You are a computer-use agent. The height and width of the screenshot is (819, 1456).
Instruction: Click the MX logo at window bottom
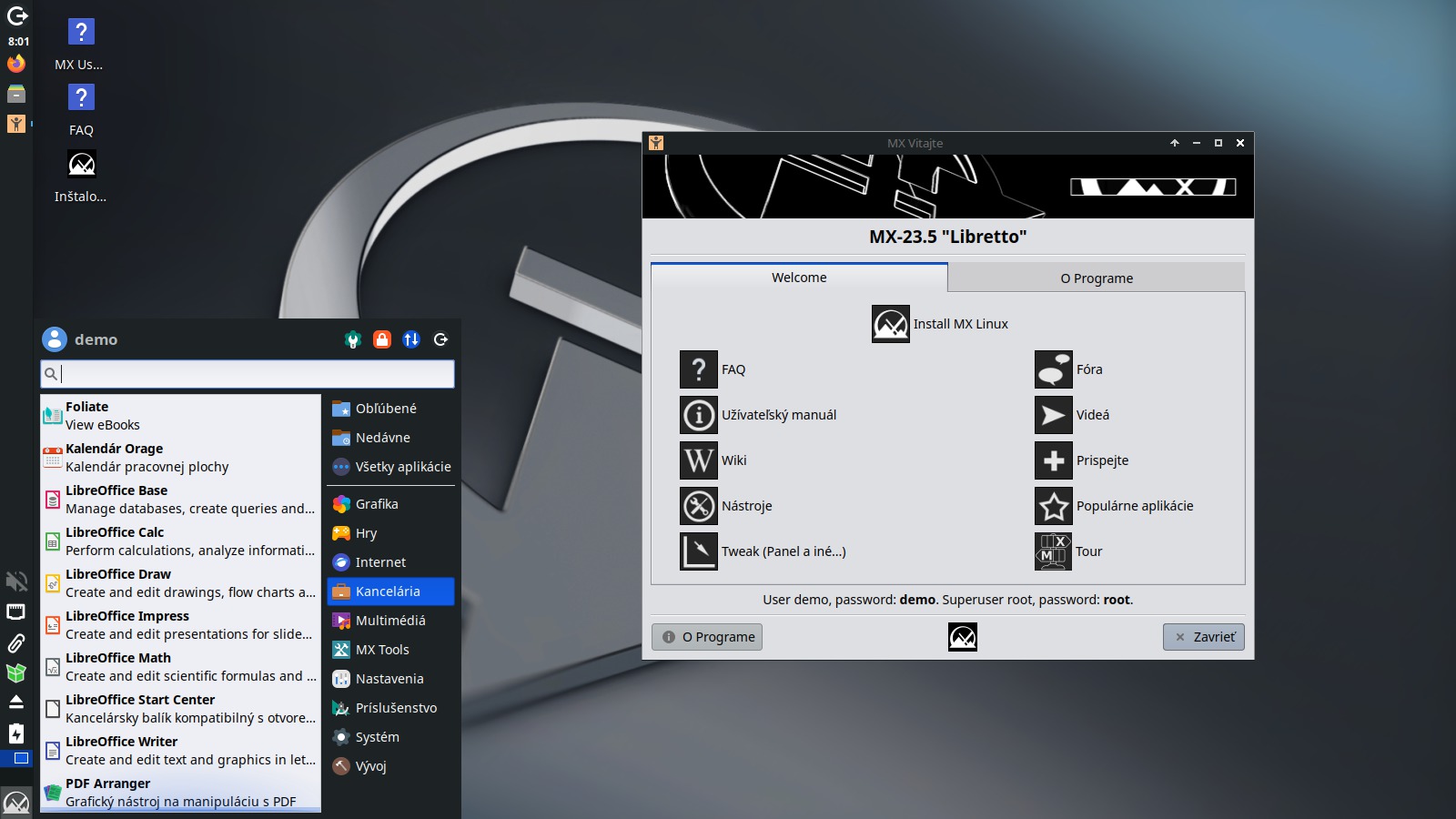963,637
